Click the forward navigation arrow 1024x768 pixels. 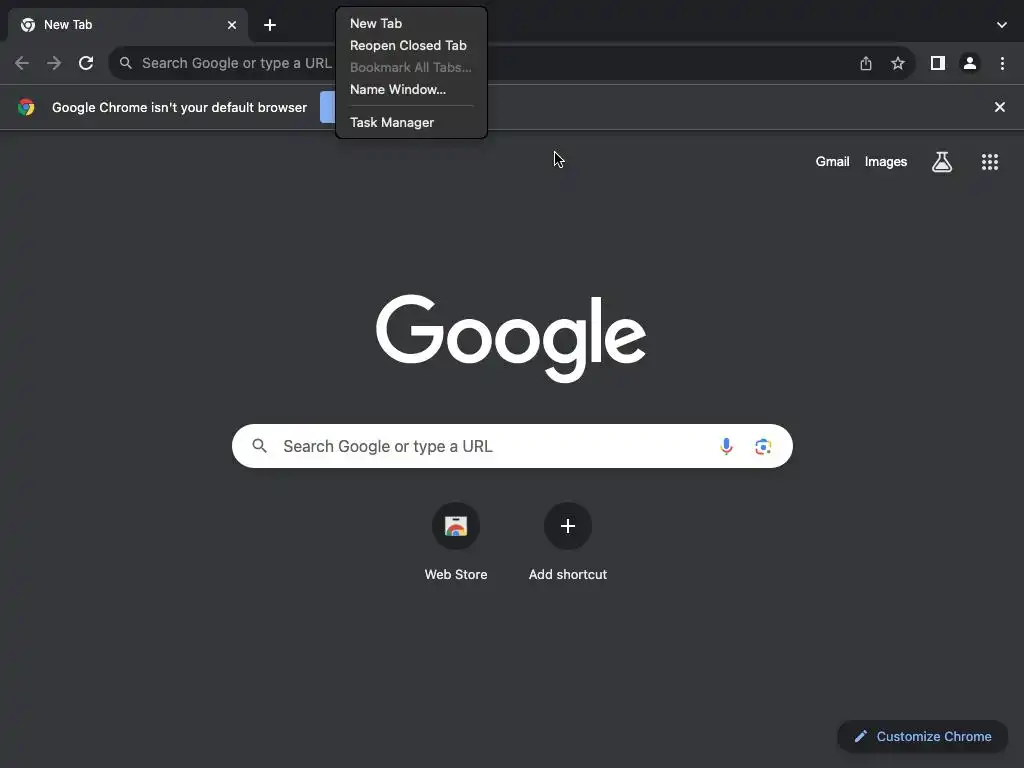(54, 63)
